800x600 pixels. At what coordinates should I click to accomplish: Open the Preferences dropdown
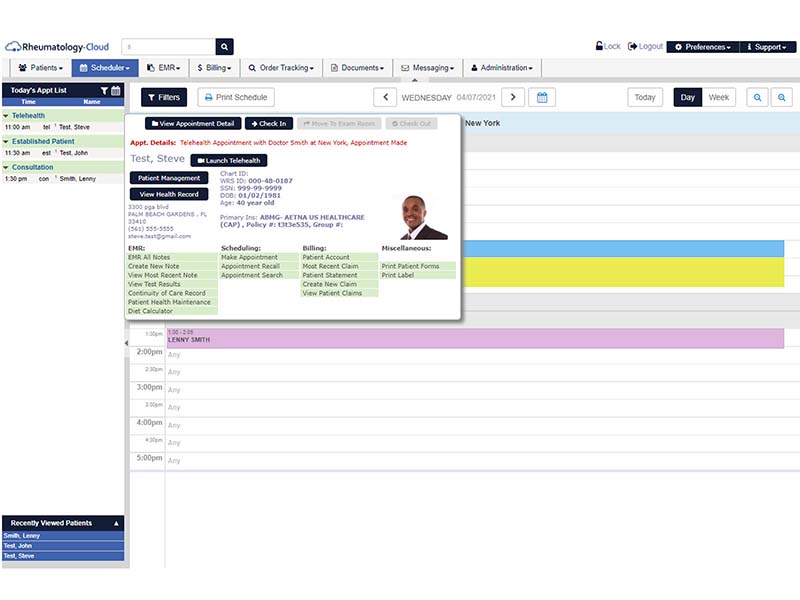[x=703, y=47]
